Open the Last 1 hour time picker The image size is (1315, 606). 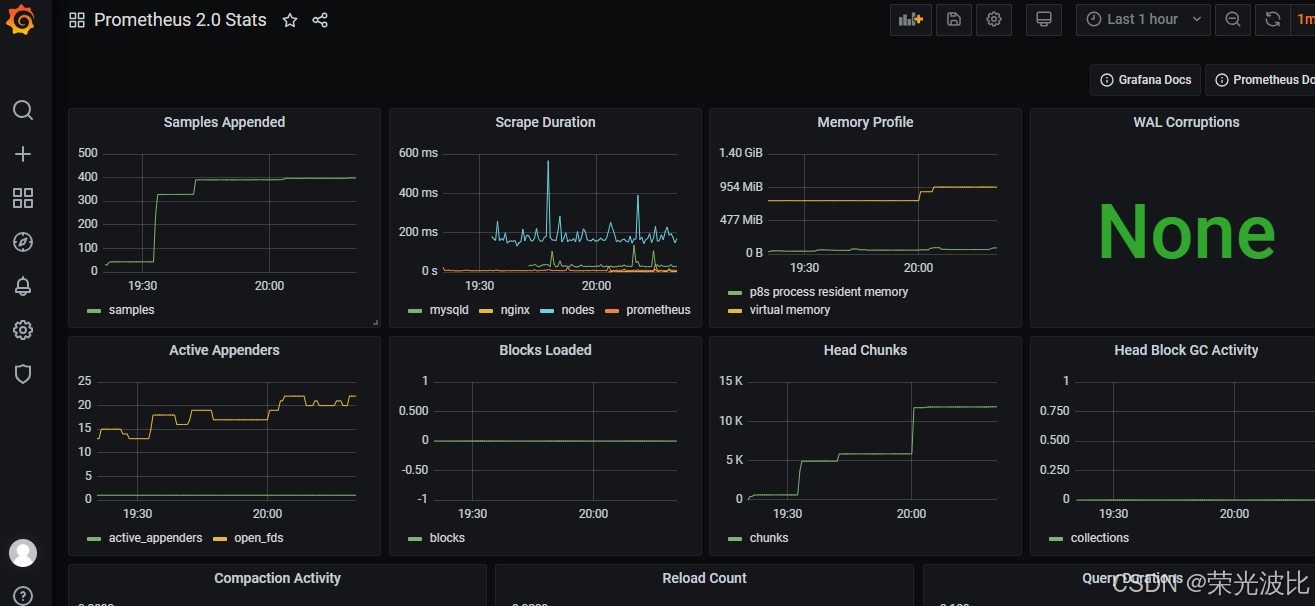click(x=1143, y=19)
